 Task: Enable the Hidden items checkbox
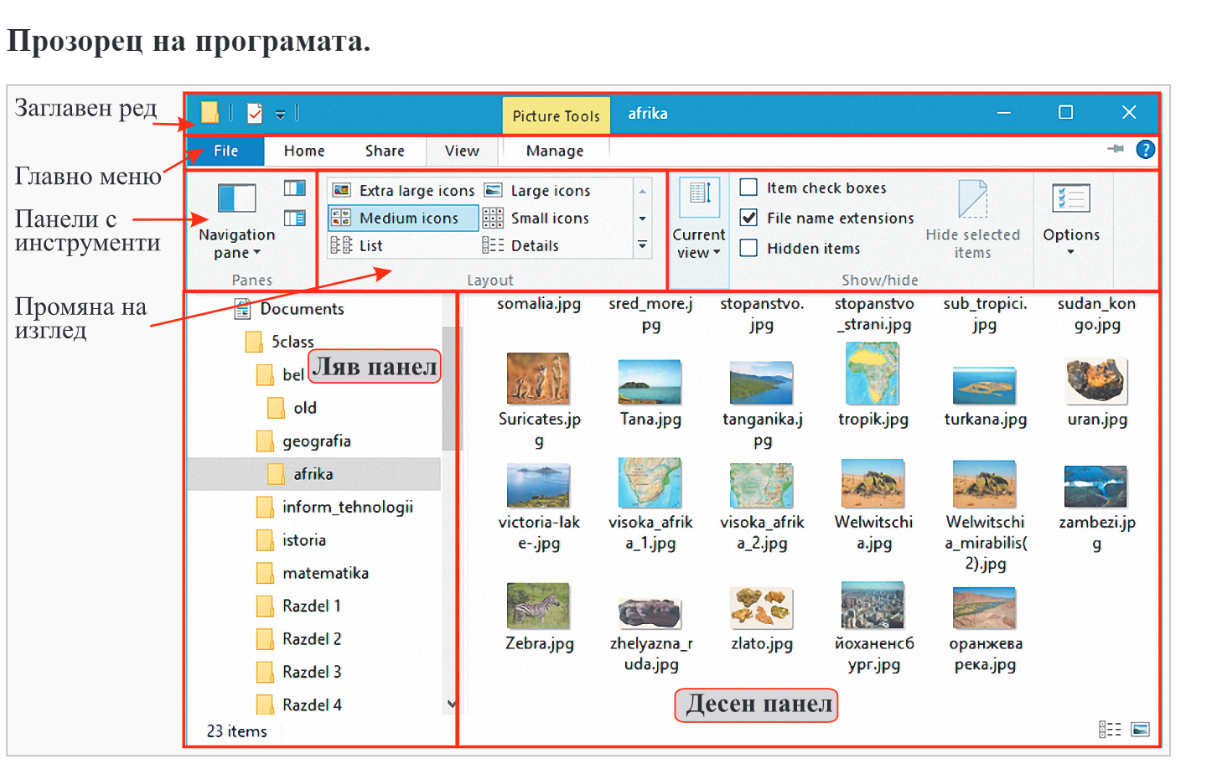[x=748, y=248]
